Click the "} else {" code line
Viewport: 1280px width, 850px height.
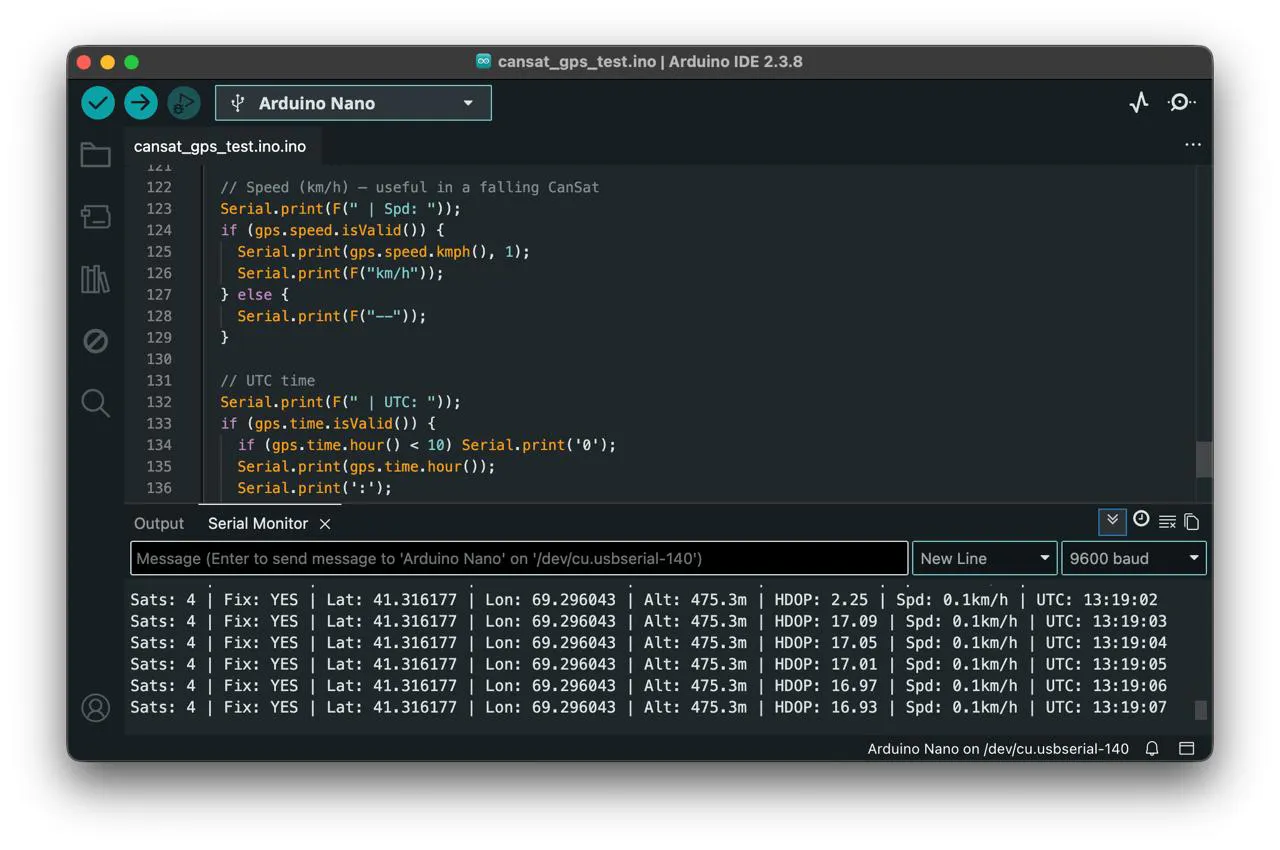[x=255, y=294]
